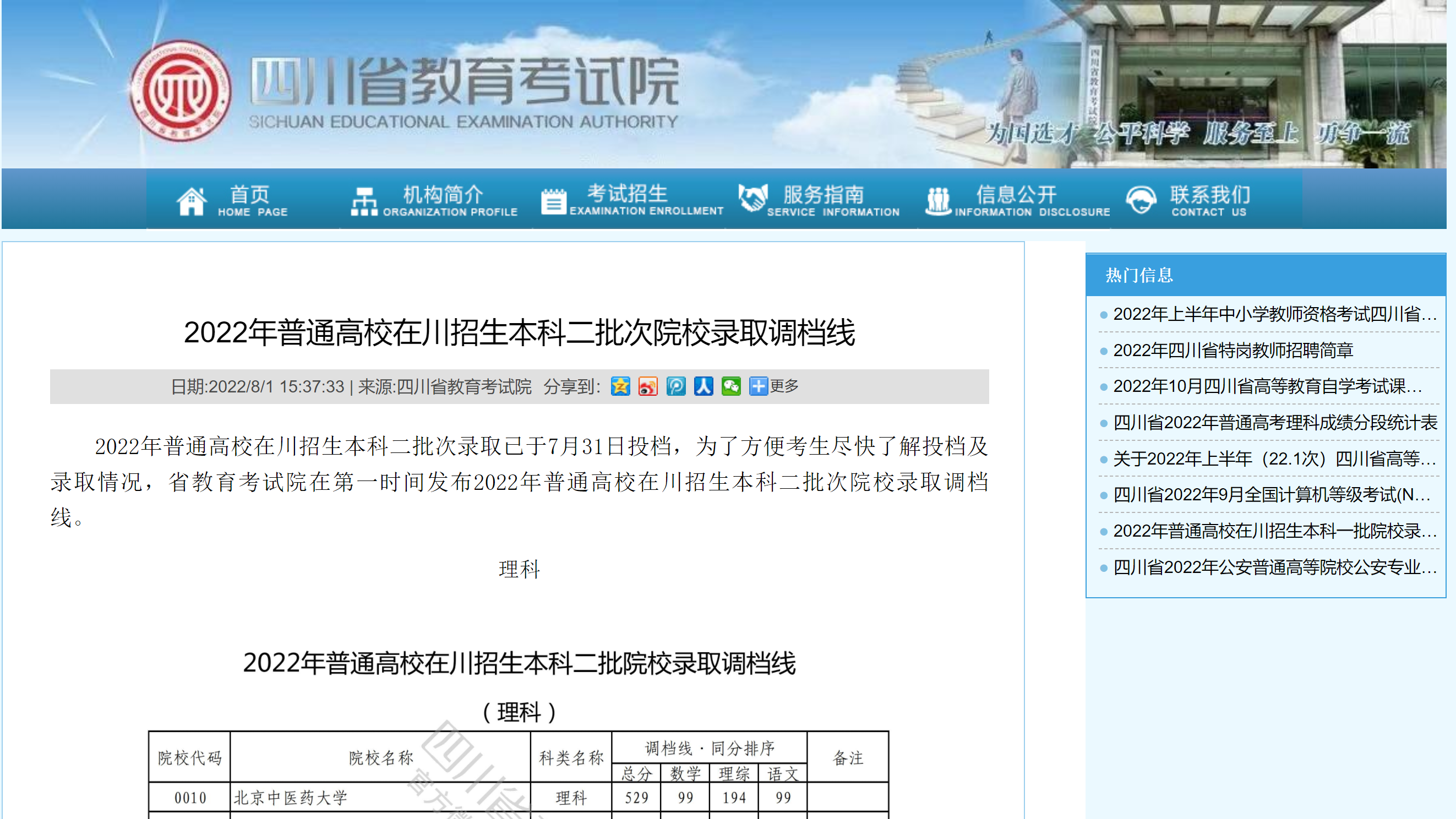Share to WeChat icon
Viewport: 1456px width, 819px height.
click(x=732, y=386)
